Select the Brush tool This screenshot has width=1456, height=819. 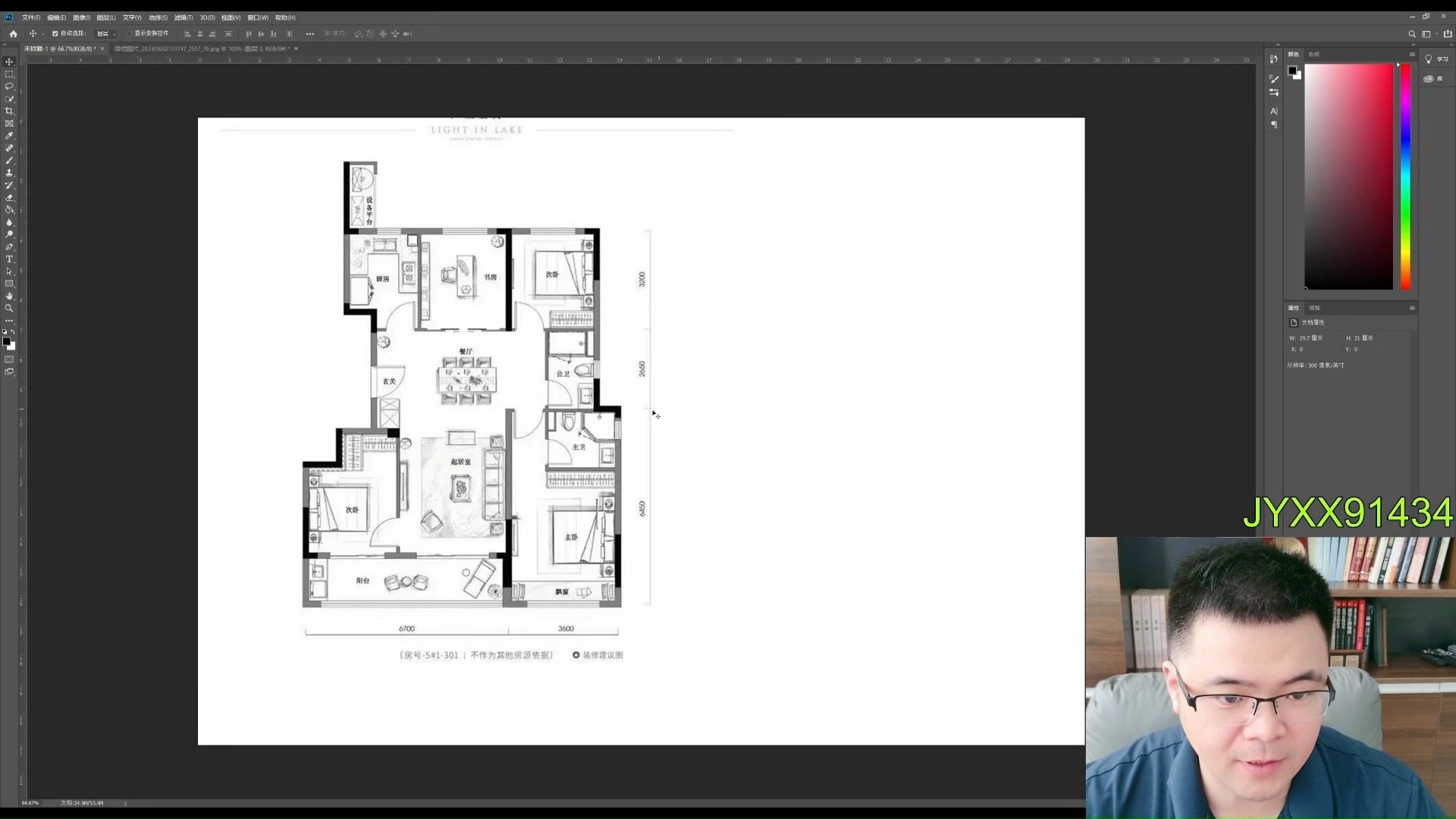tap(9, 161)
